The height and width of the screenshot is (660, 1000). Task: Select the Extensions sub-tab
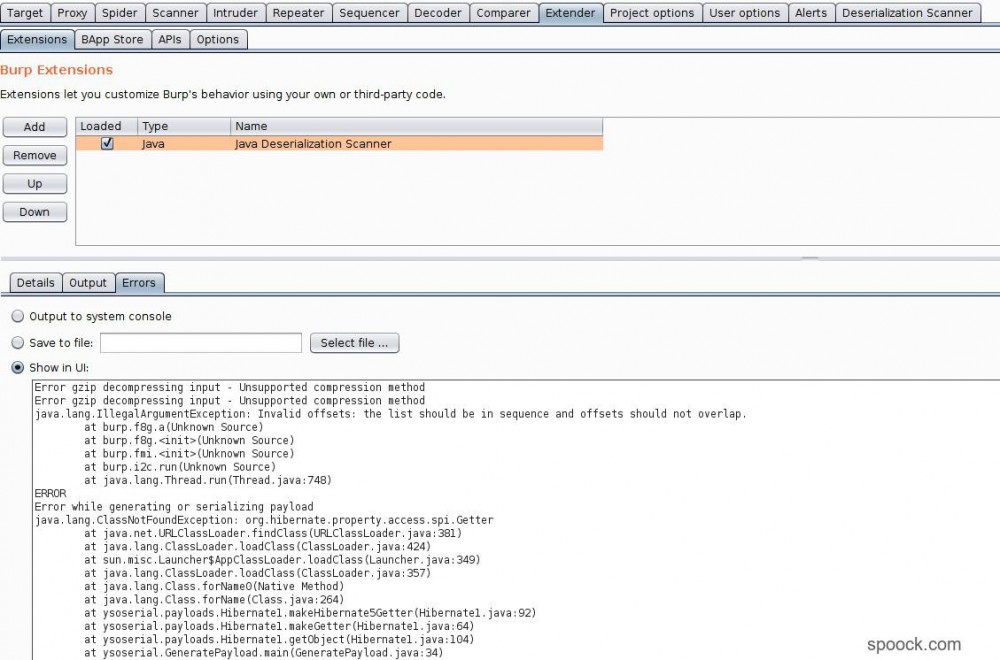pyautogui.click(x=37, y=40)
